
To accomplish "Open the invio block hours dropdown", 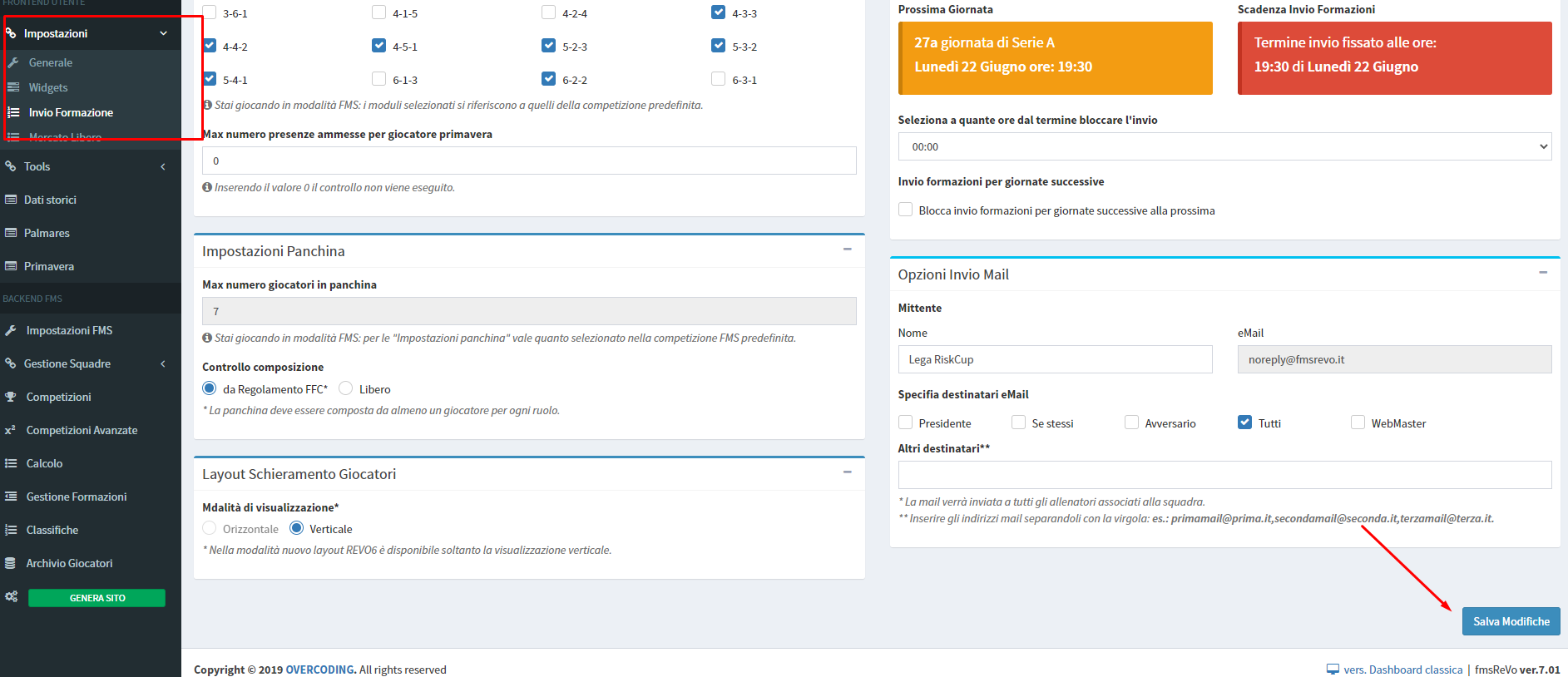I will pos(1224,146).
